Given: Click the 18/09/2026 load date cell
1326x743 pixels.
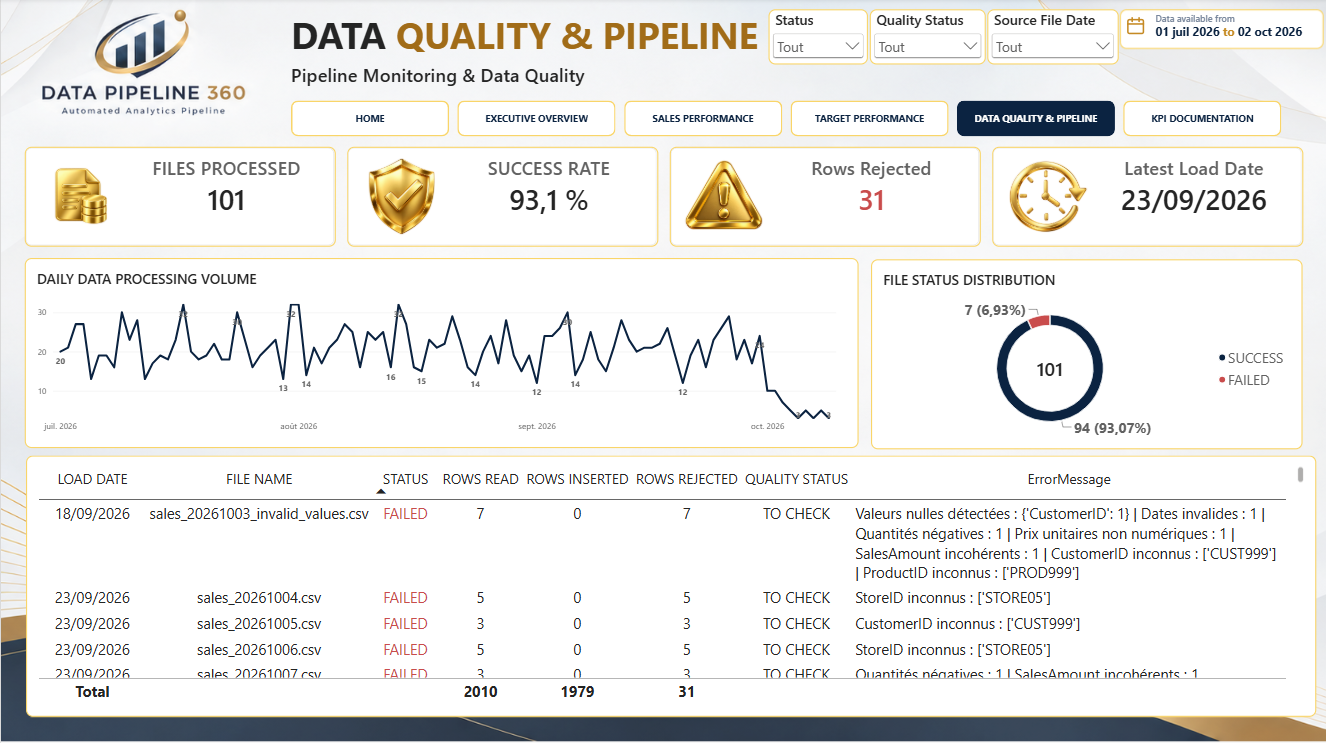Looking at the screenshot, I should click(x=93, y=514).
